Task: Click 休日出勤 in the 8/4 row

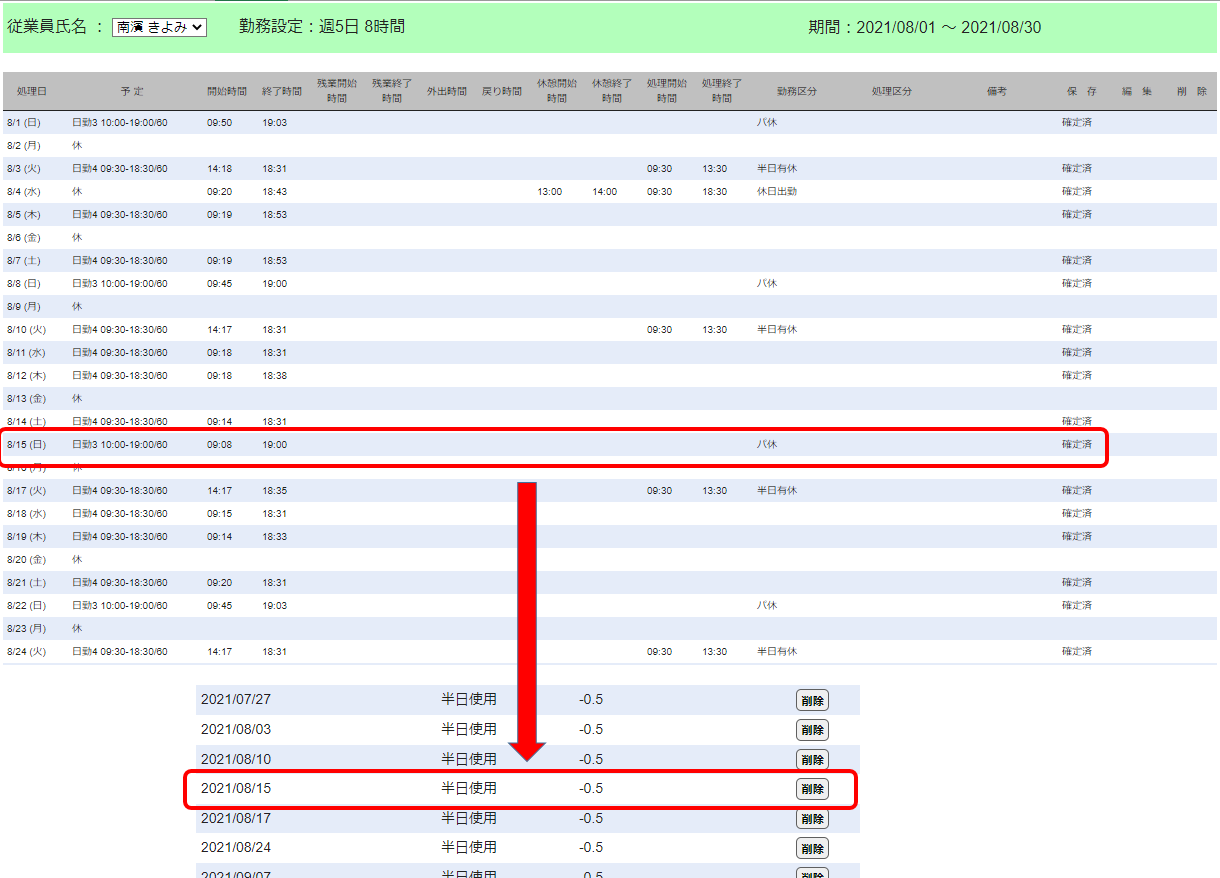Action: click(x=776, y=192)
